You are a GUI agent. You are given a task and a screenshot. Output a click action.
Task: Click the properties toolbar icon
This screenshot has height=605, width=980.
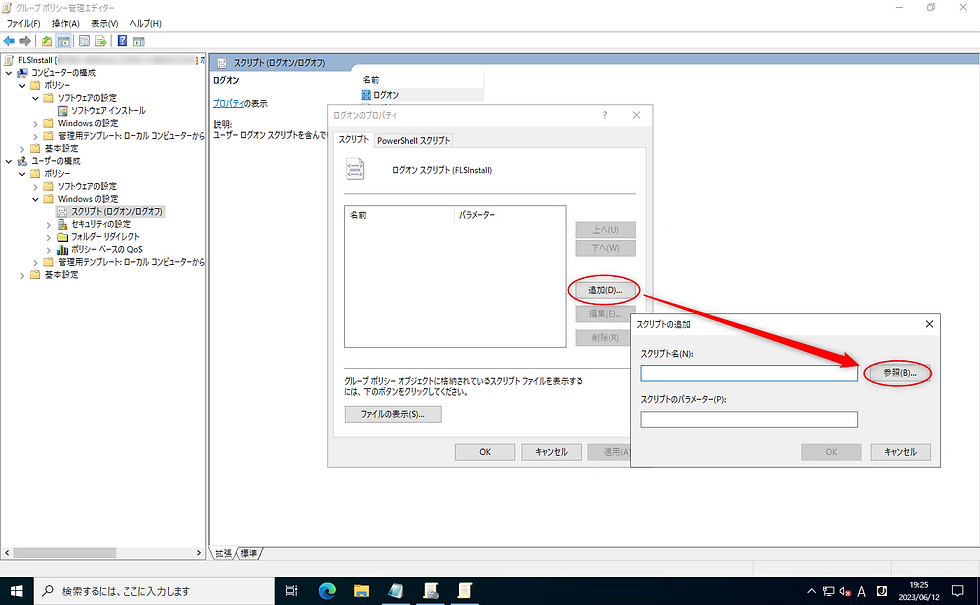coord(84,41)
